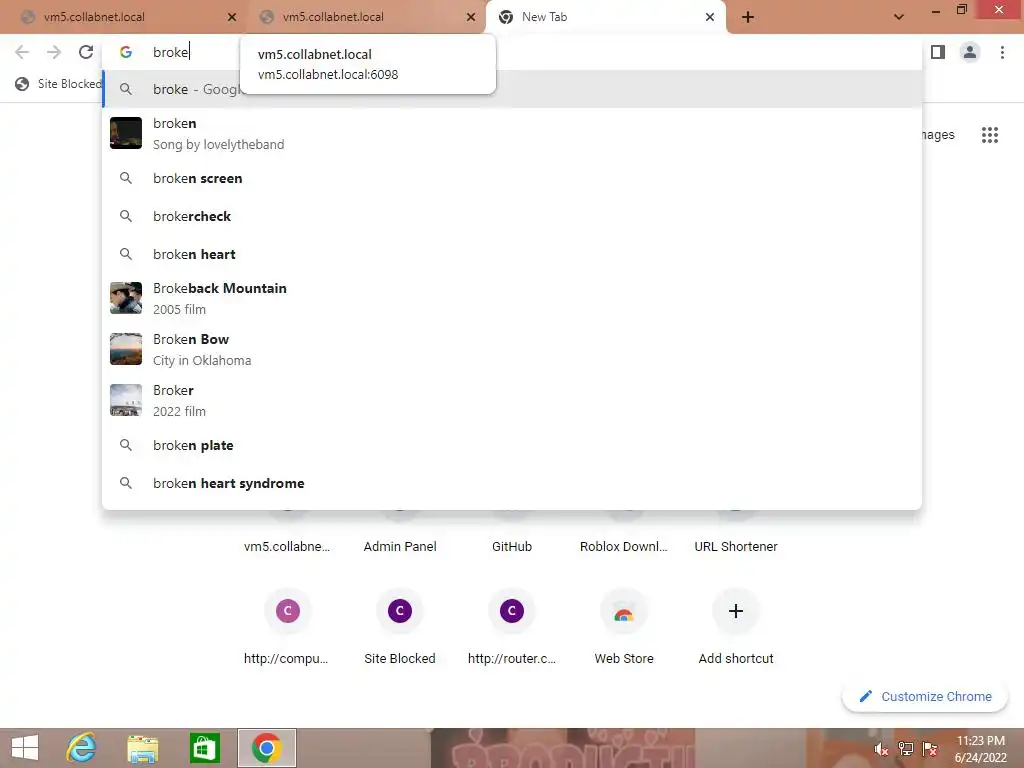Close the first vm5.collabnet.local tab

coord(232,17)
